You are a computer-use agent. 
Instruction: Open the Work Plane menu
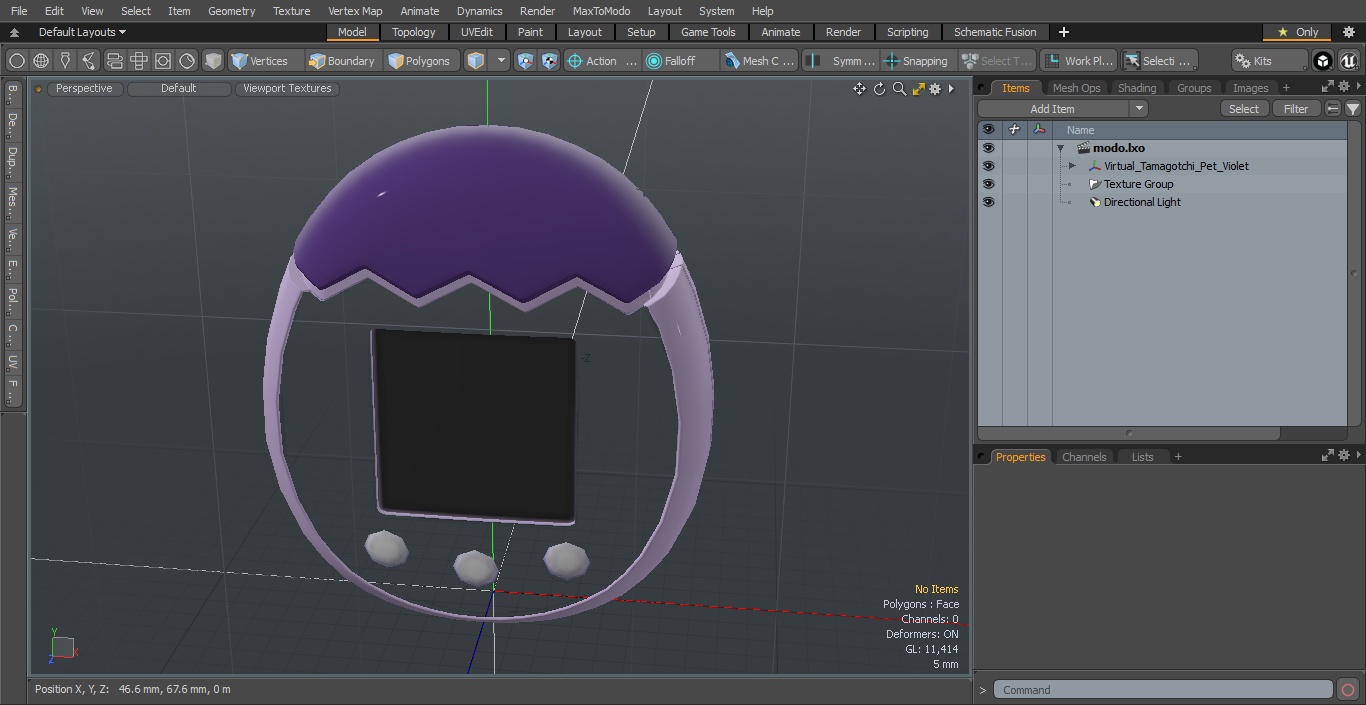1078,61
